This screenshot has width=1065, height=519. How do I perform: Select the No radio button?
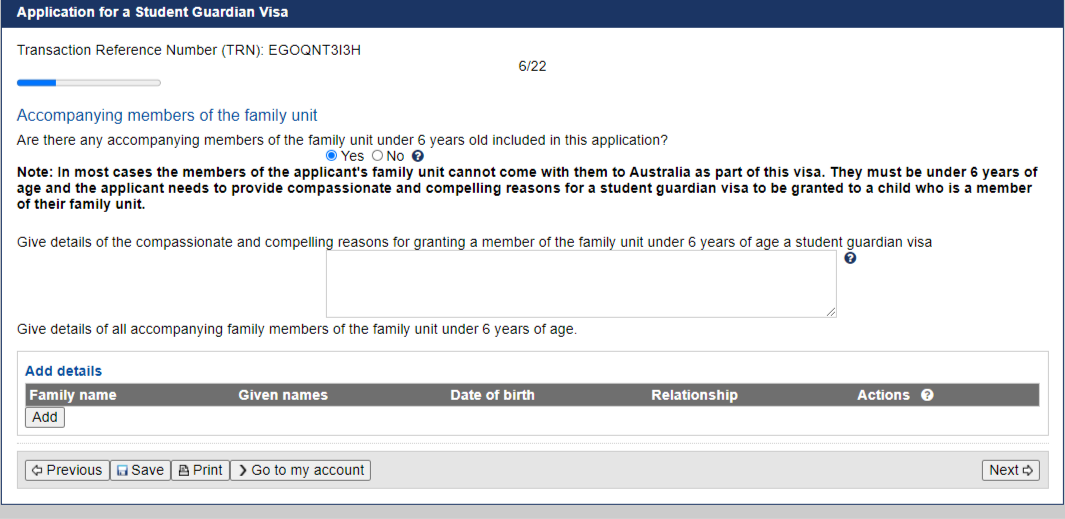tap(378, 156)
